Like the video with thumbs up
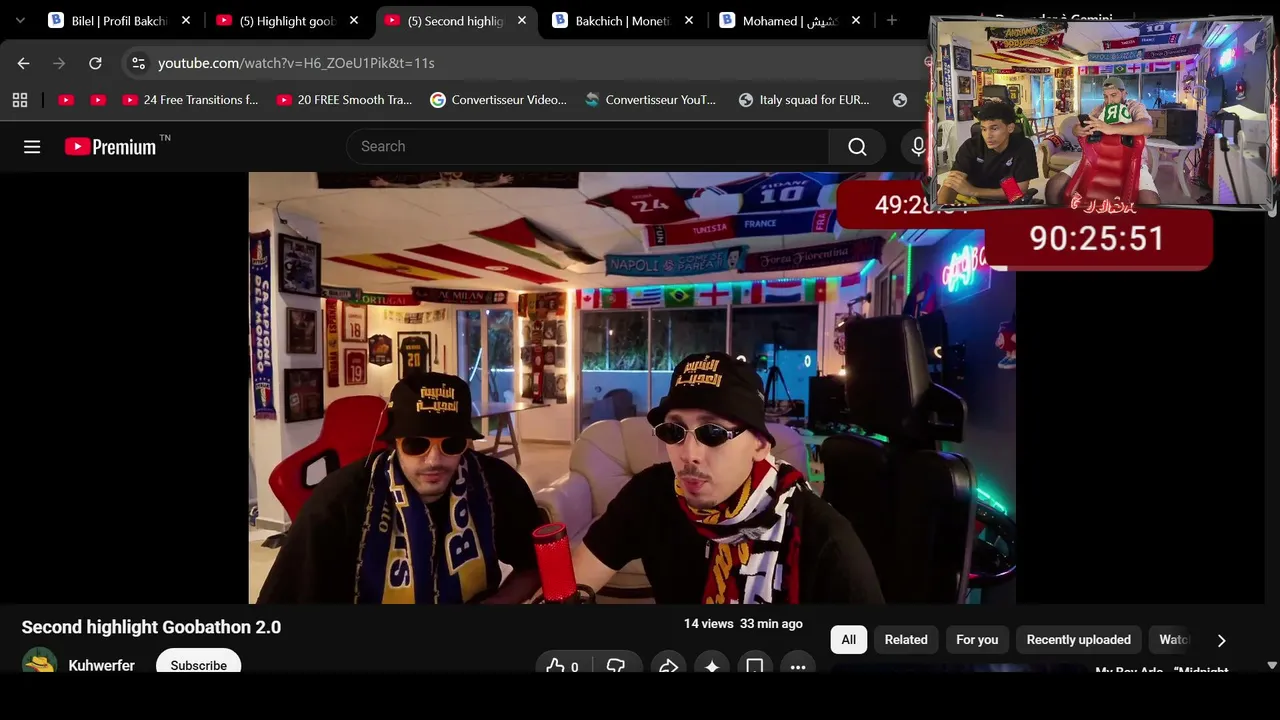The width and height of the screenshot is (1280, 720). coord(562,666)
